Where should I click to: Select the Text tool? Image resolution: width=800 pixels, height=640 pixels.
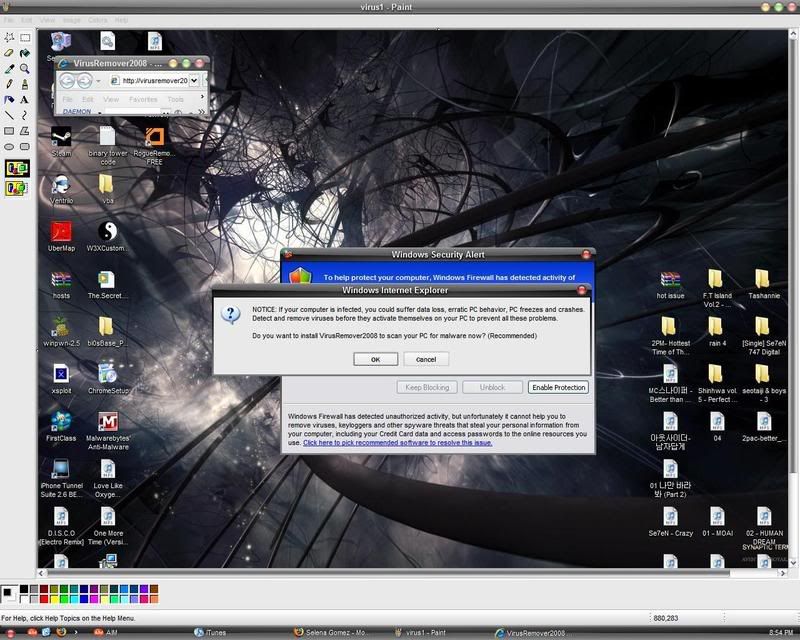pos(24,100)
